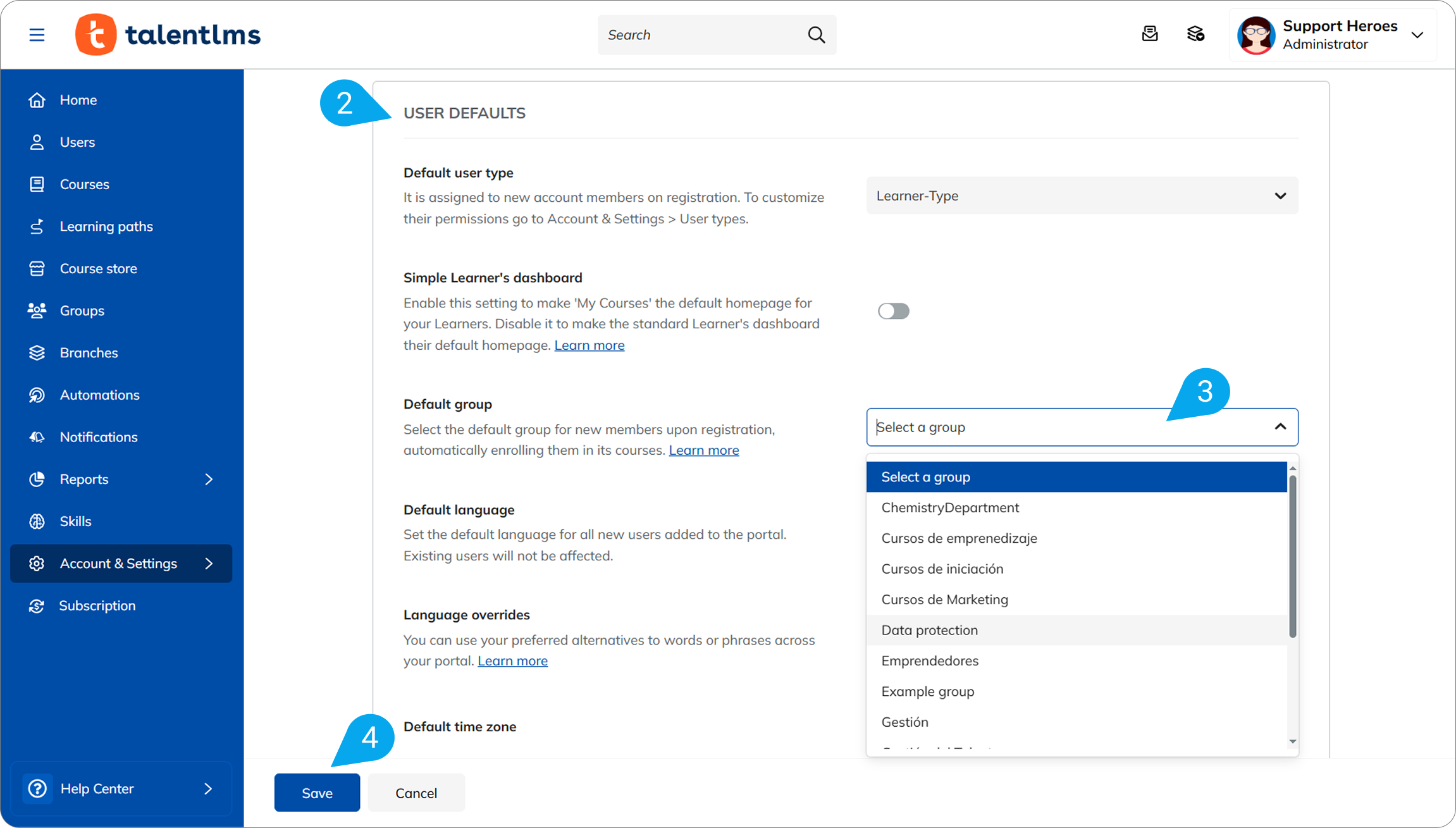Click the search magnifier icon
Image resolution: width=1456 pixels, height=828 pixels.
click(816, 35)
